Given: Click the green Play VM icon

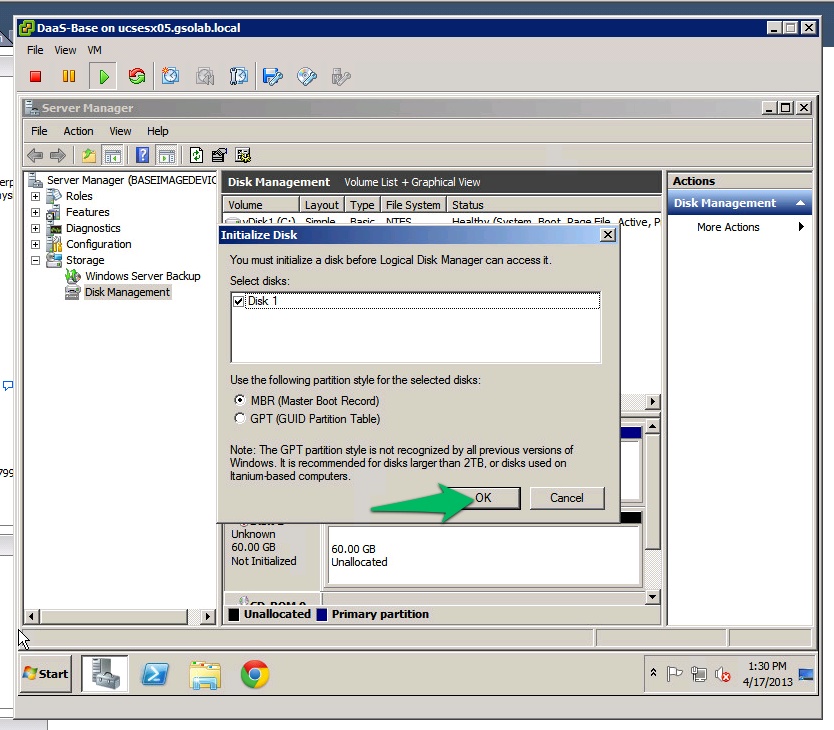Looking at the screenshot, I should tap(104, 77).
